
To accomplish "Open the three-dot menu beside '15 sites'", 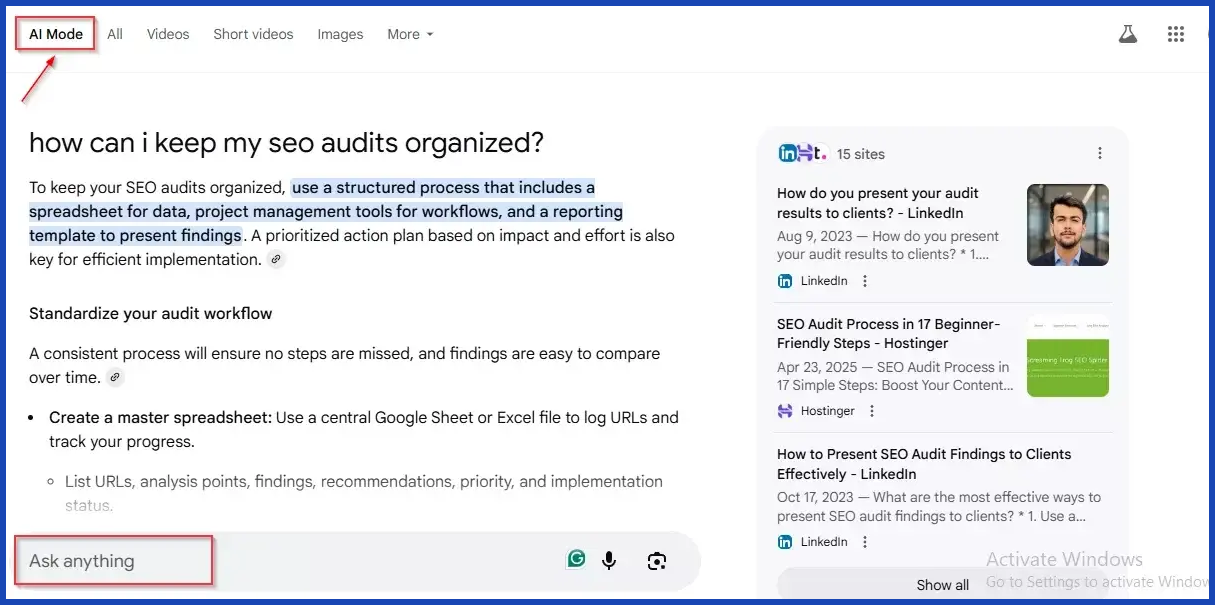I will pos(1100,154).
